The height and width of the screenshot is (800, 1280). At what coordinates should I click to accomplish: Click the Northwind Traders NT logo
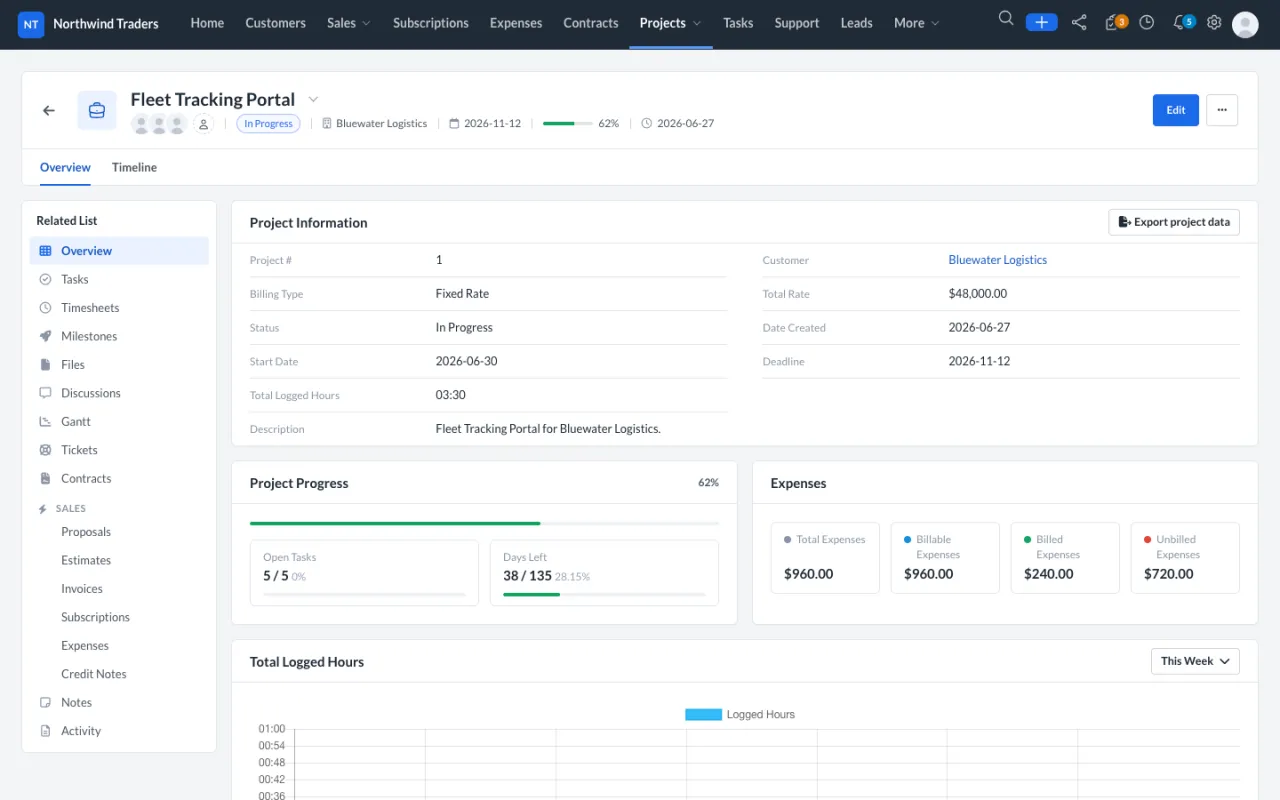click(31, 24)
